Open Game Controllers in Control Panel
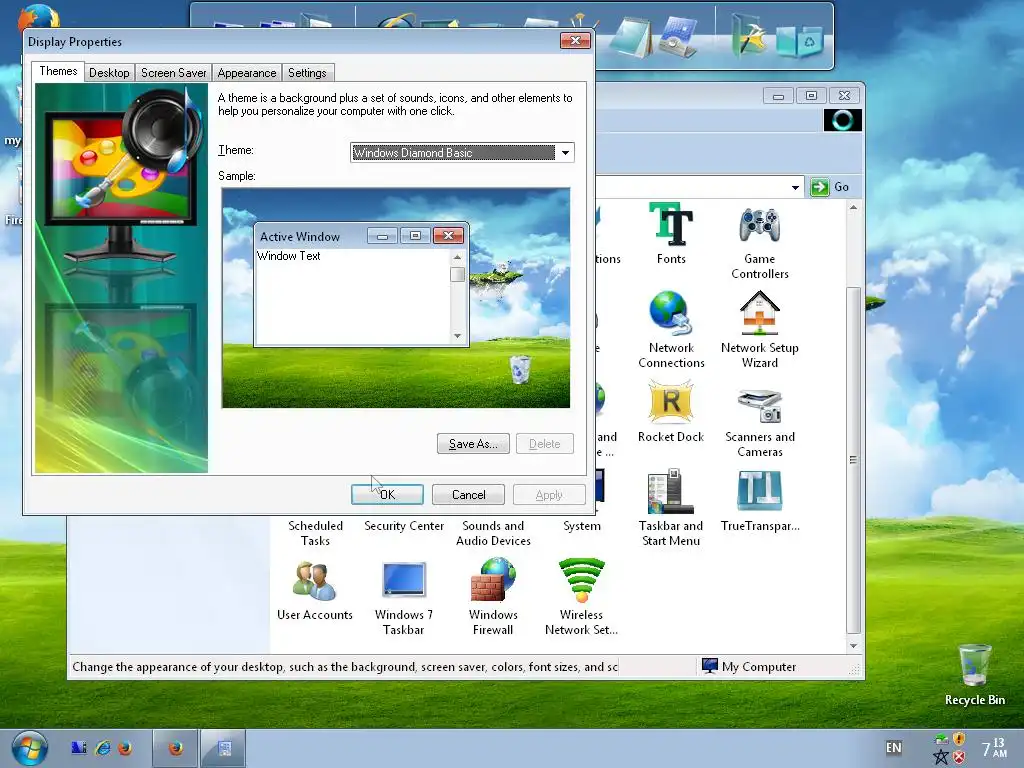Image resolution: width=1024 pixels, height=768 pixels. 760,226
